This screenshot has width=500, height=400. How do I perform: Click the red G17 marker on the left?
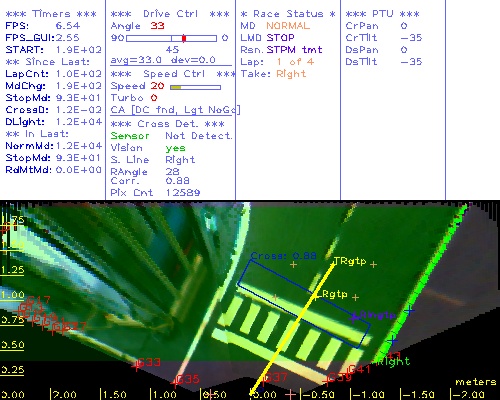click(x=38, y=300)
